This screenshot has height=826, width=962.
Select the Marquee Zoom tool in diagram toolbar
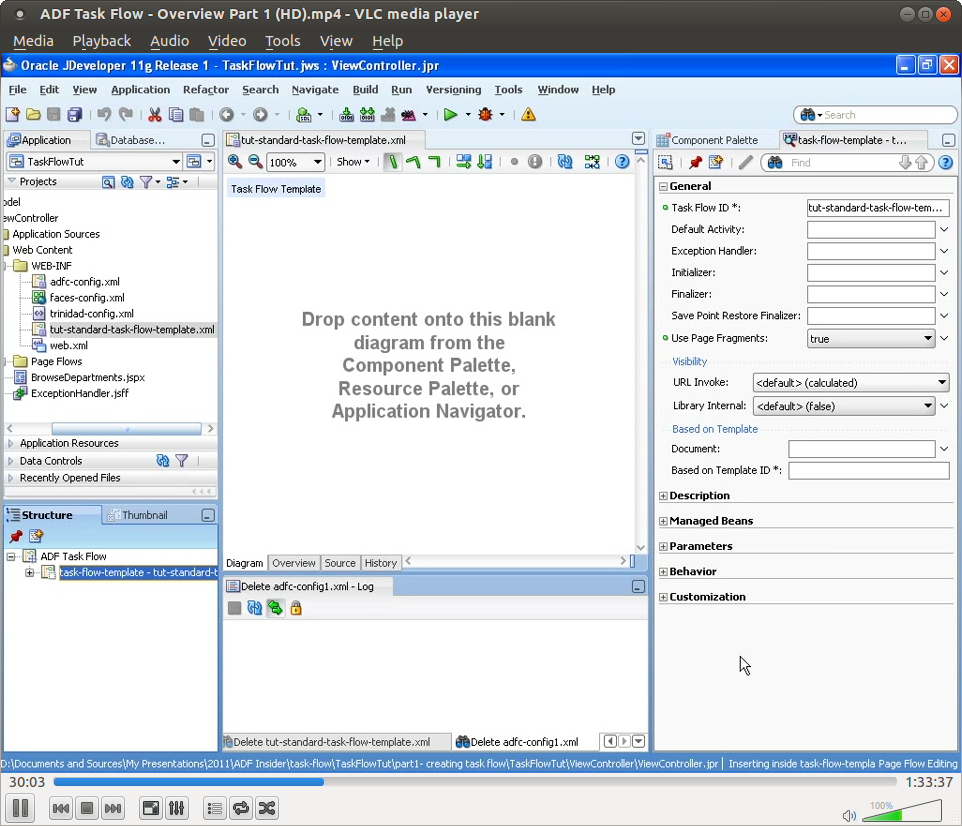[x=253, y=161]
